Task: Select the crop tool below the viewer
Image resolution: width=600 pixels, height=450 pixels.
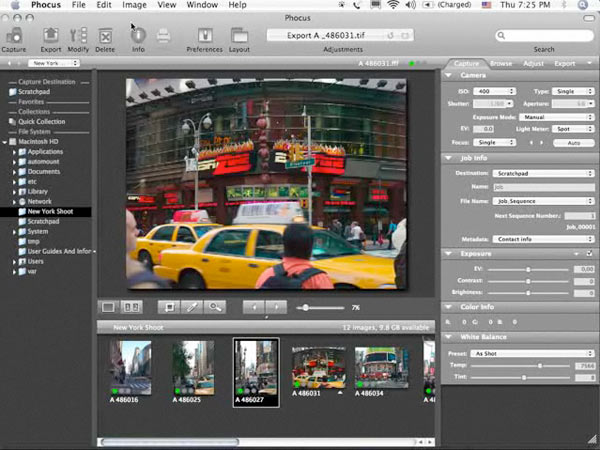Action: (170, 307)
